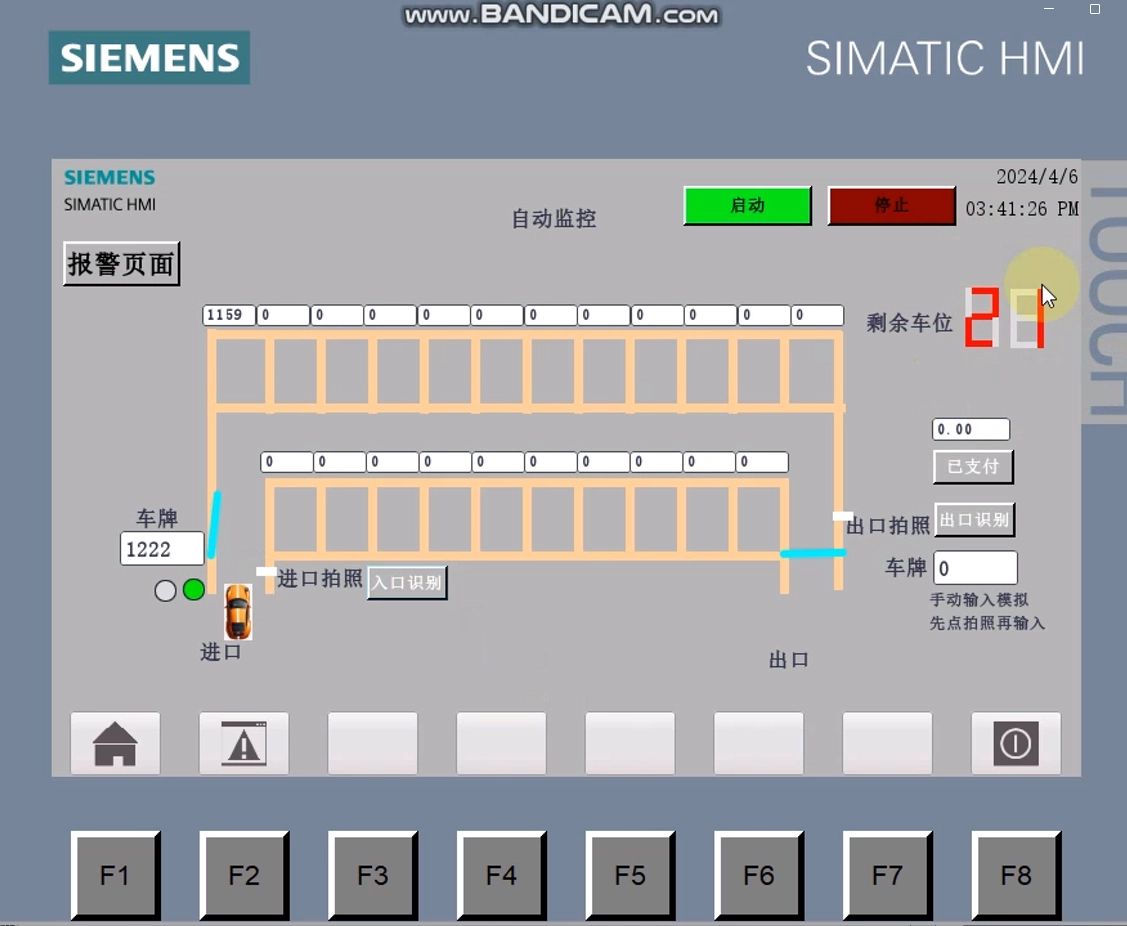The width and height of the screenshot is (1127, 926).
Task: Click the exit 车牌 input showing 0
Action: tap(975, 567)
